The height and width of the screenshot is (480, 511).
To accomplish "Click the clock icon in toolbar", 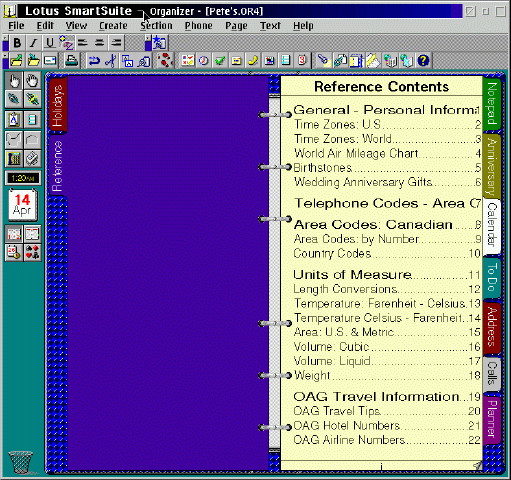I will pyautogui.click(x=204, y=61).
